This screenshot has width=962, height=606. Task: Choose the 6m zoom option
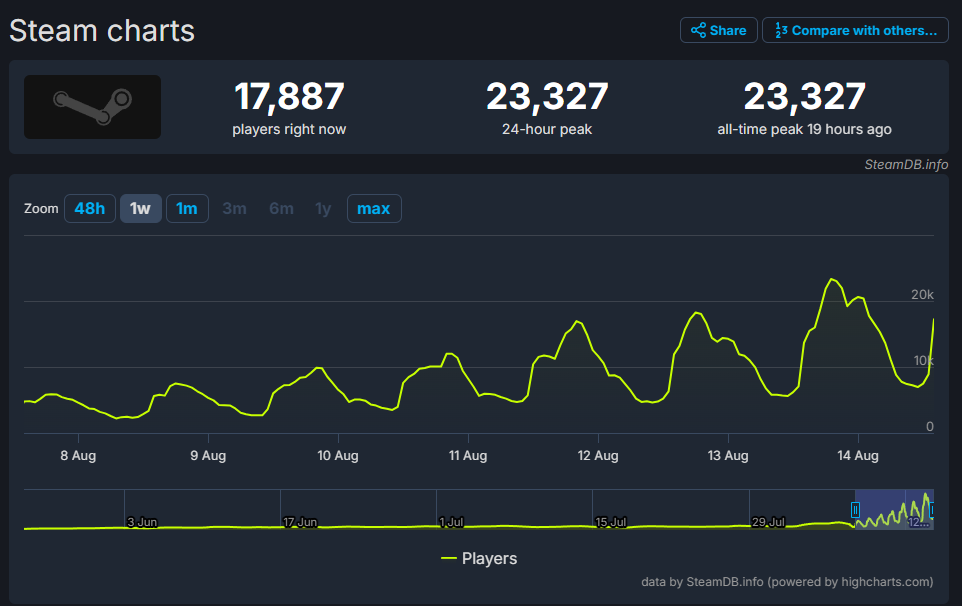click(x=282, y=209)
